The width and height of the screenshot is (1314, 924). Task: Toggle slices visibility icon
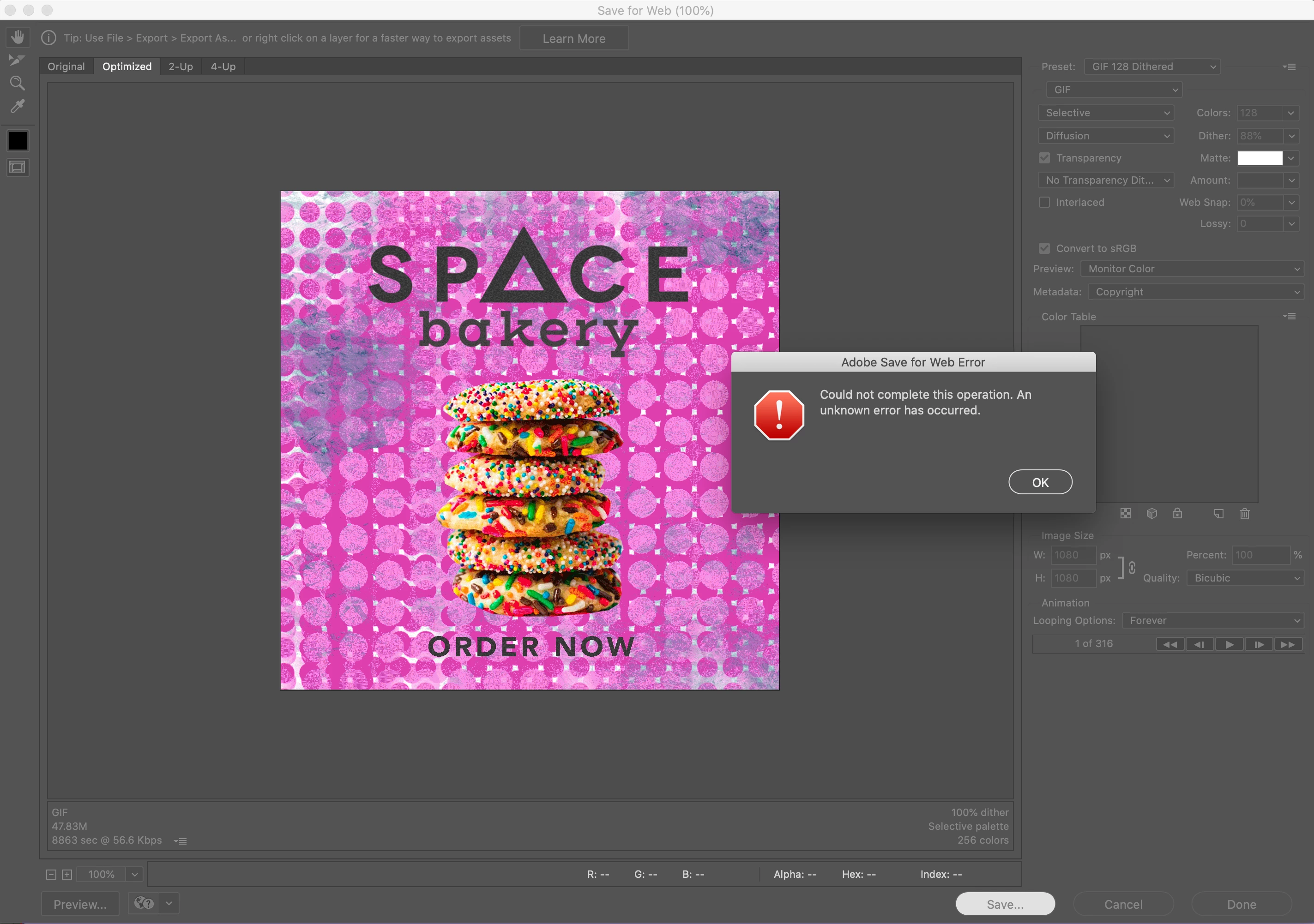click(18, 168)
